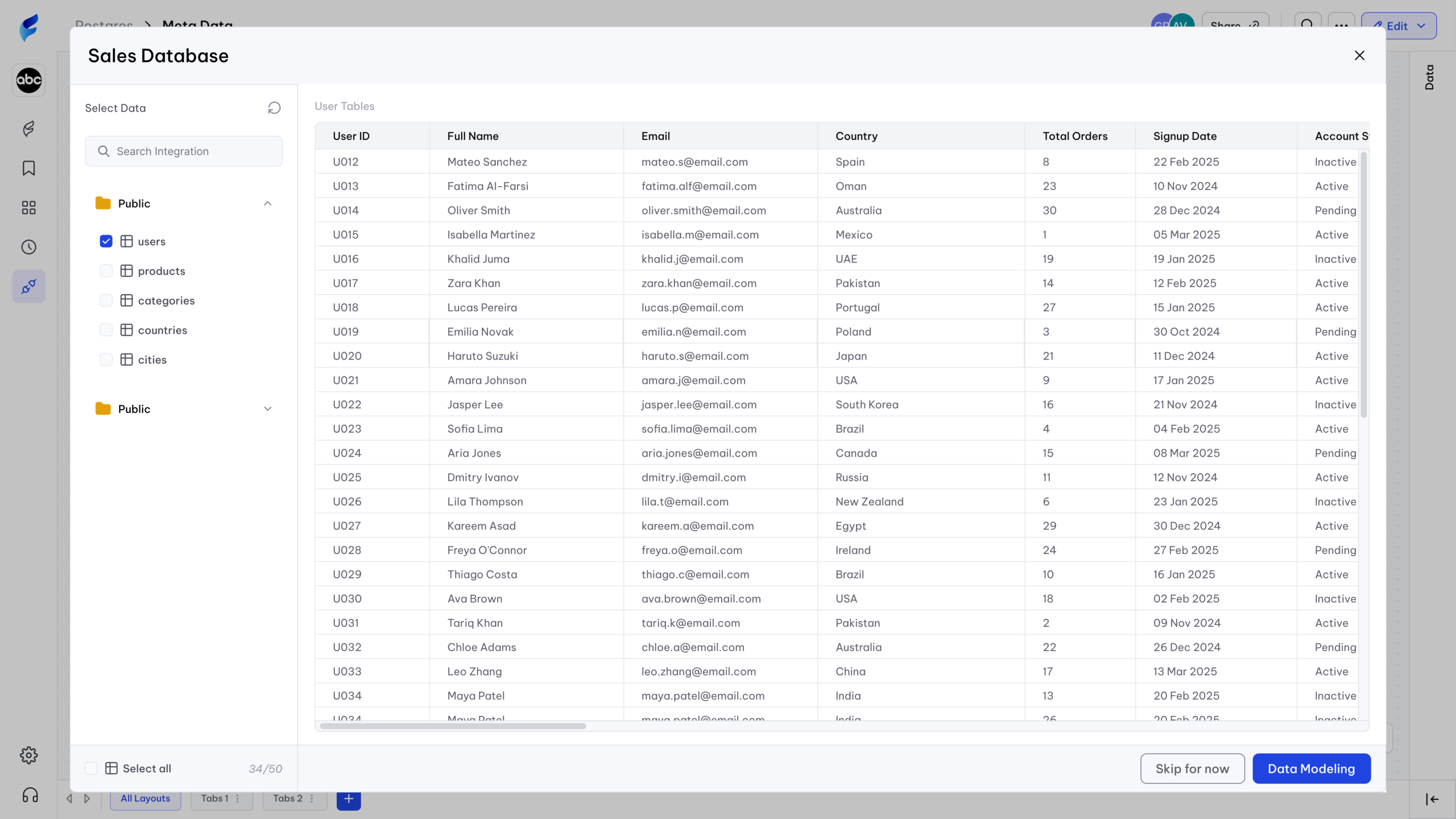Expand the second Public folder chevron
This screenshot has width=1456, height=819.
click(x=267, y=409)
